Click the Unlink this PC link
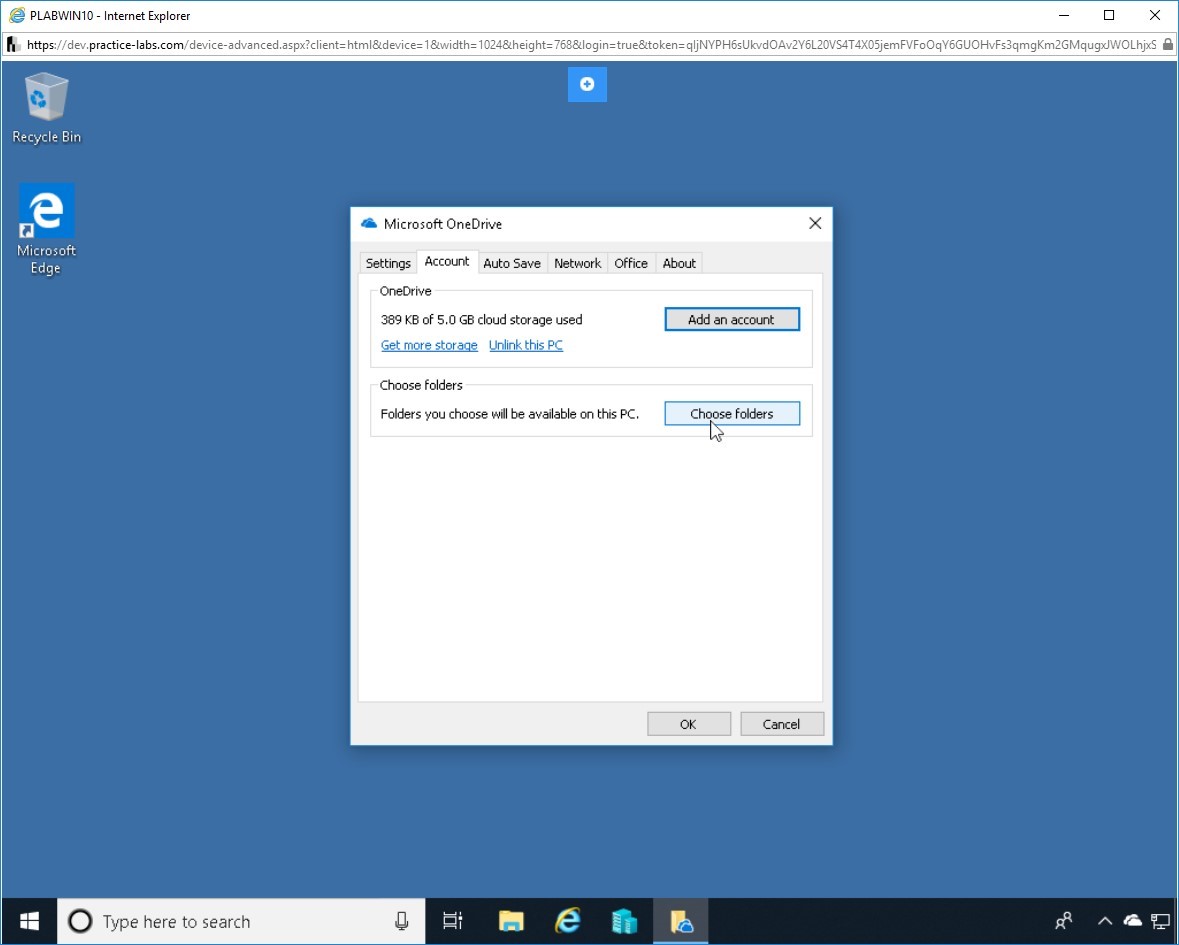 (x=526, y=345)
